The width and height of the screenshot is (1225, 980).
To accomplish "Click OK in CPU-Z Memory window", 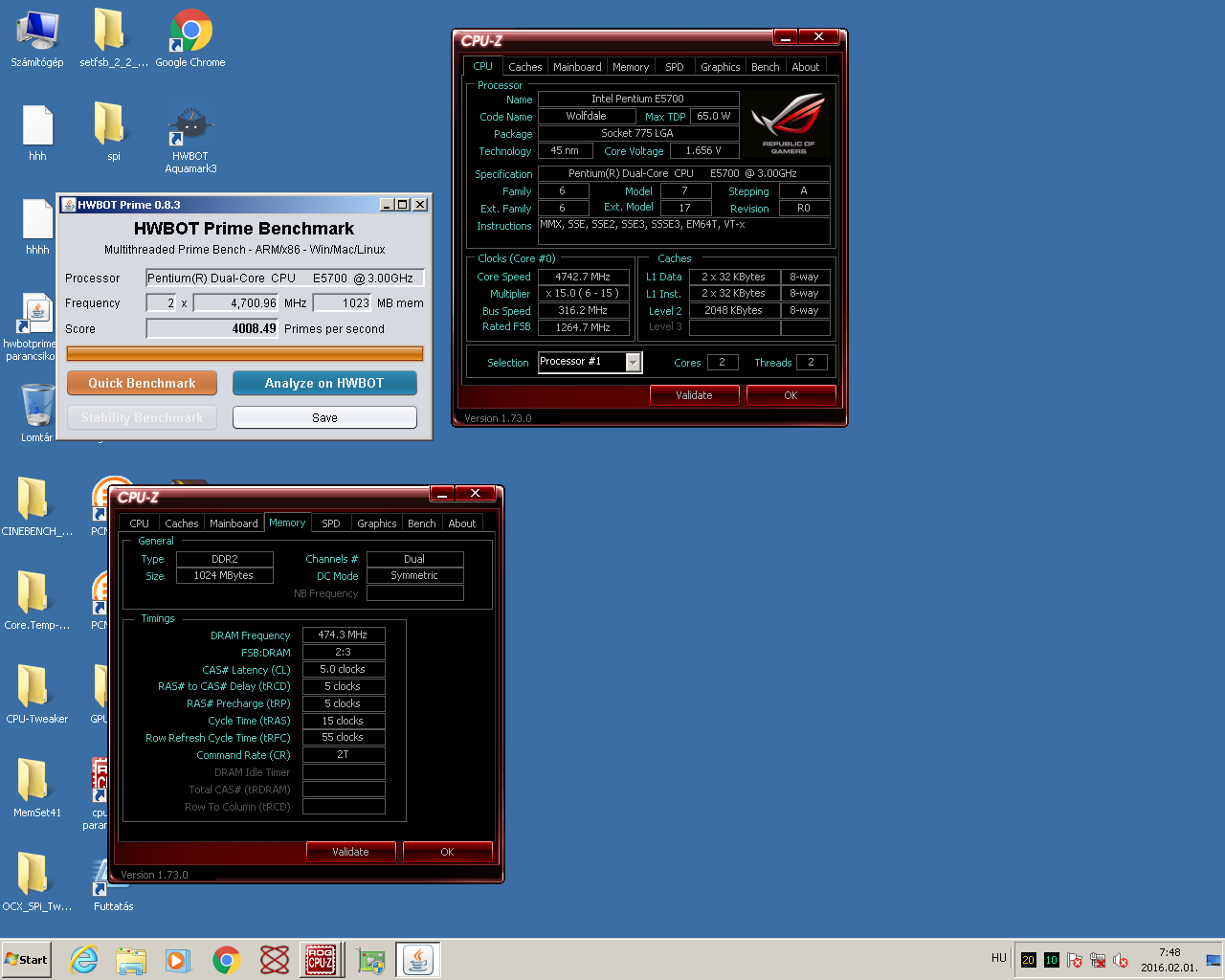I will (447, 852).
